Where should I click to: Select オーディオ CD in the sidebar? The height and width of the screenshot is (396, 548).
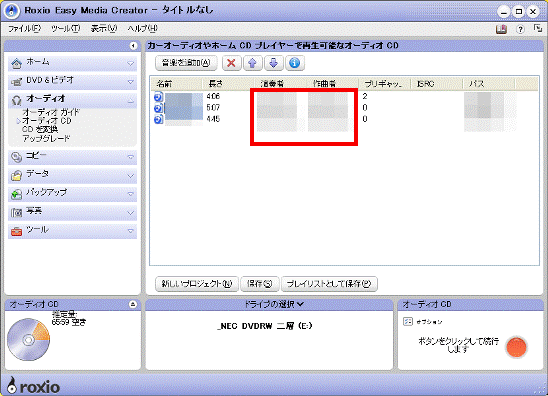pyautogui.click(x=47, y=121)
